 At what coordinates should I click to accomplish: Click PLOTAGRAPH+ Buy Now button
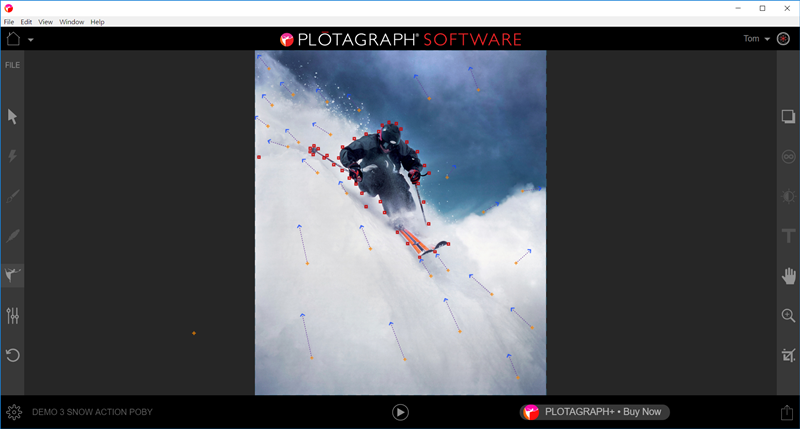click(x=594, y=412)
